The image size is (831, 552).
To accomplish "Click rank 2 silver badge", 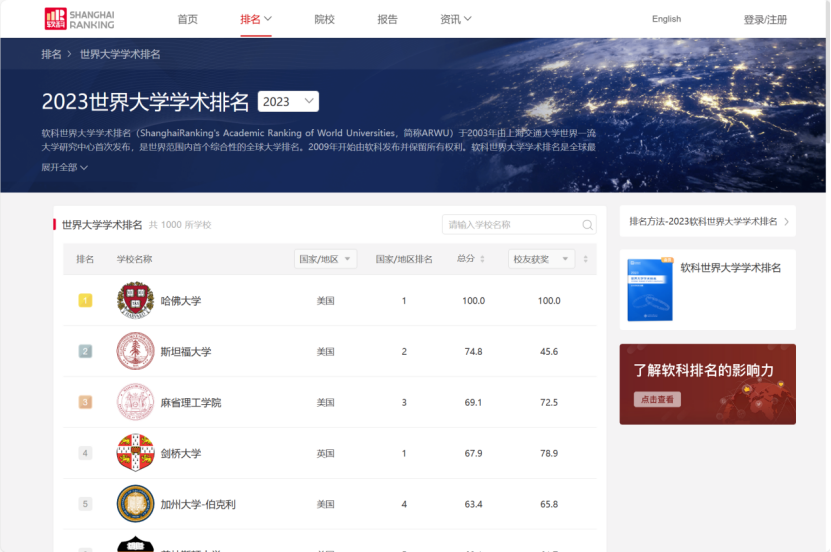I will click(85, 351).
